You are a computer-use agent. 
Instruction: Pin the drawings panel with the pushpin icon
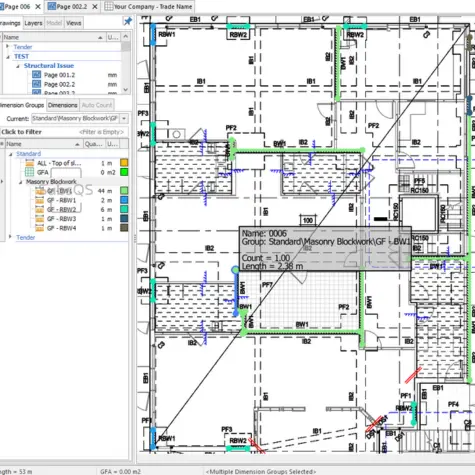(x=128, y=22)
